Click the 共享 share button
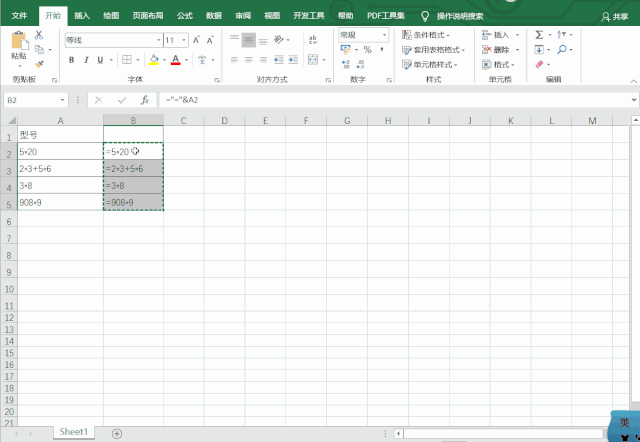 click(615, 16)
